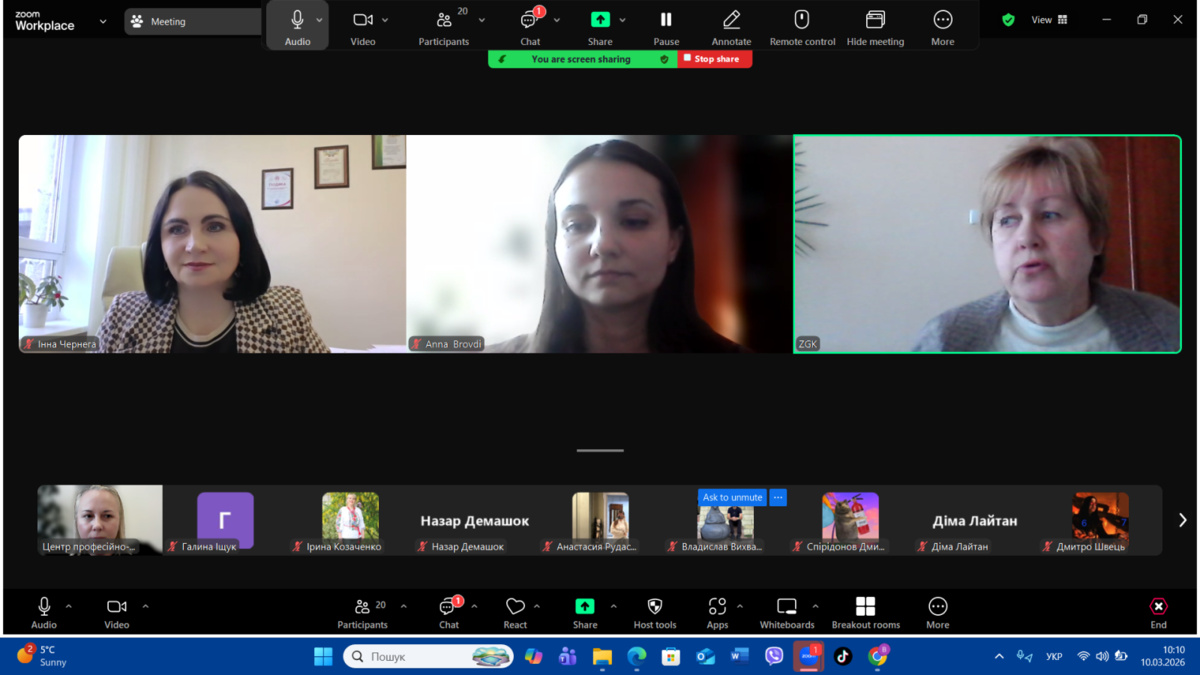
Task: Open the React heart icon
Action: coord(515,607)
